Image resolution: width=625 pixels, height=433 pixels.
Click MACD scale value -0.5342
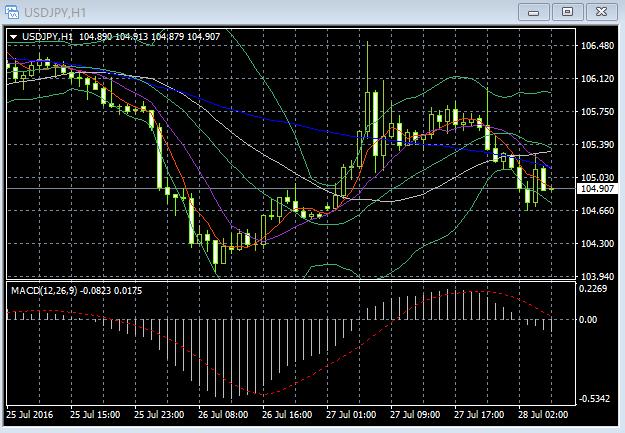click(594, 399)
